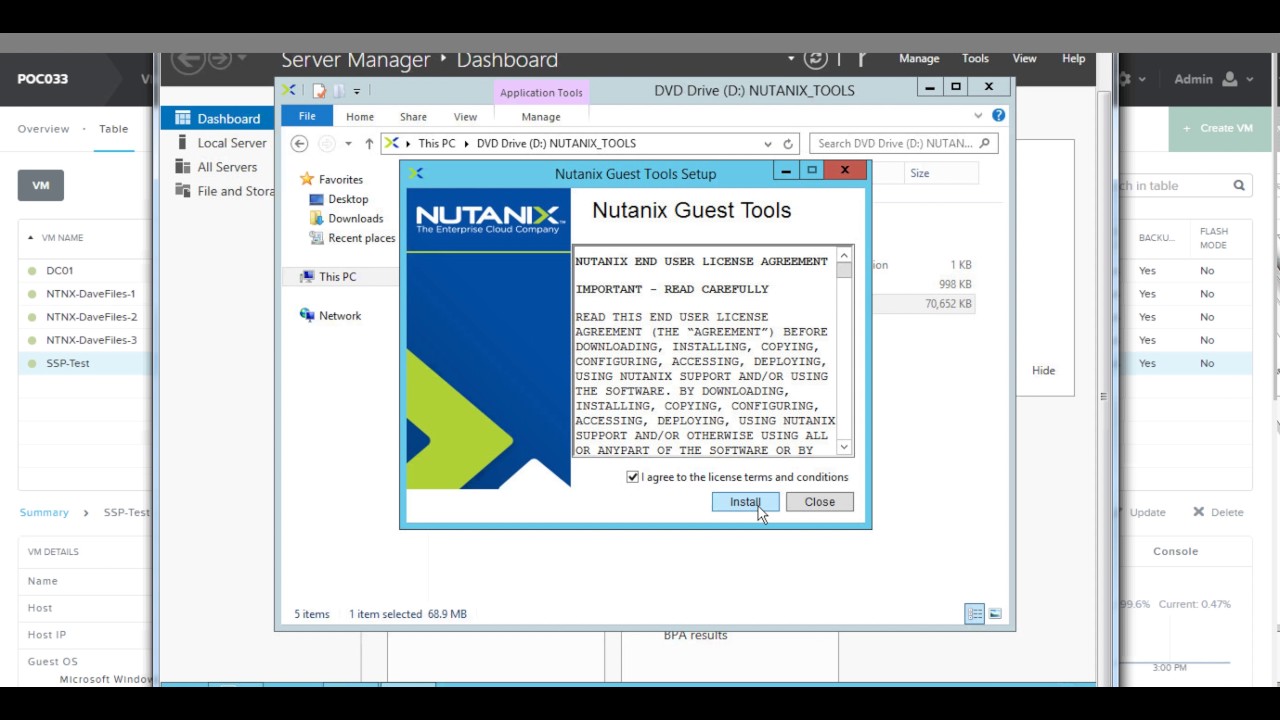Click Delete action for the VM

(1217, 512)
